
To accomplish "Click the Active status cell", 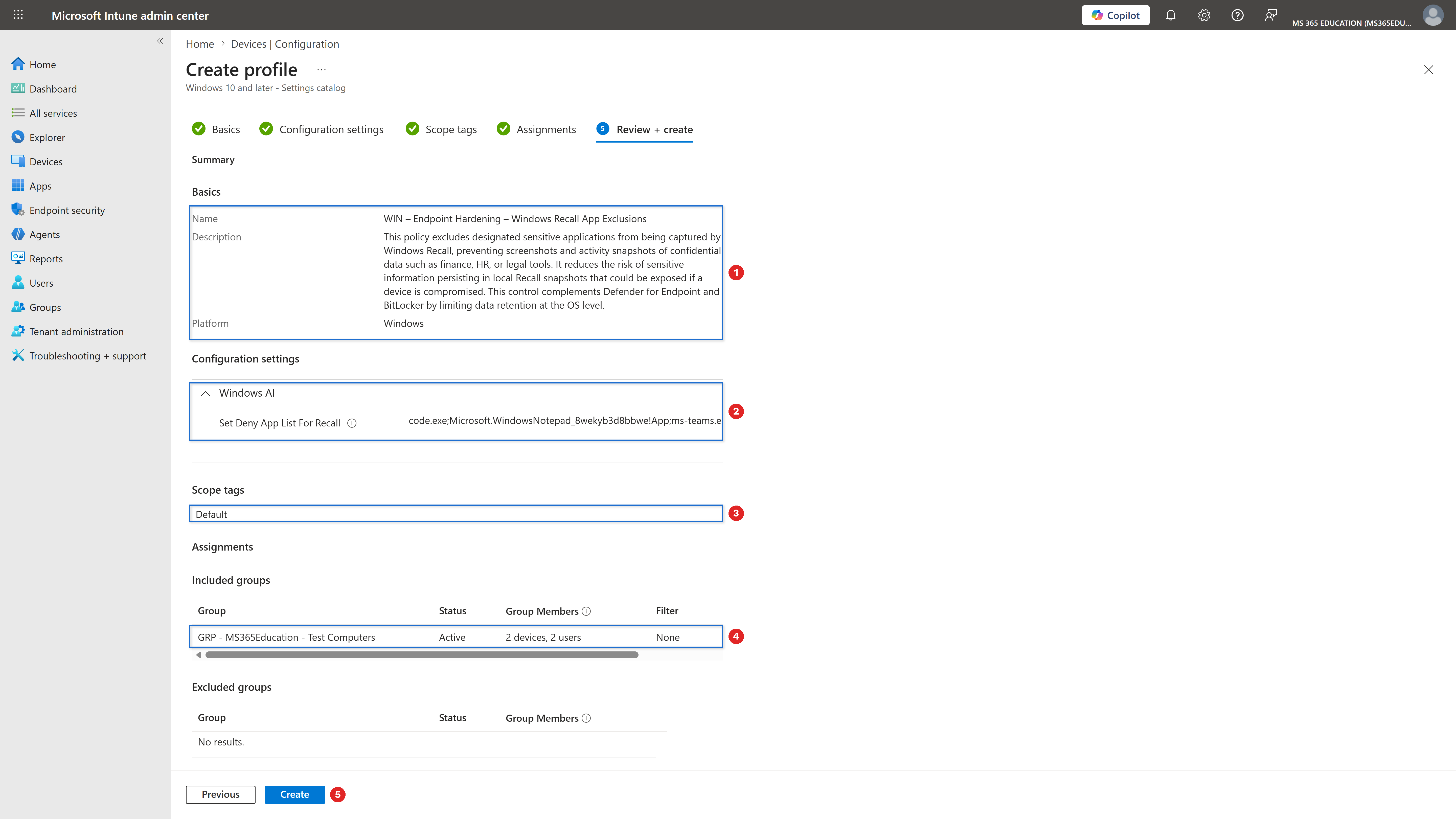I will click(x=452, y=638).
